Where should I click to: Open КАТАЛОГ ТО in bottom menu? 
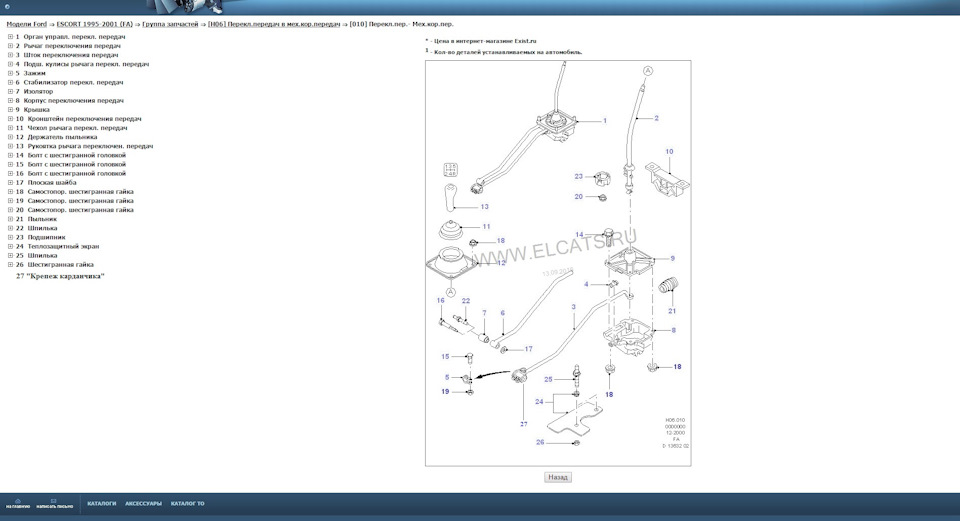point(187,504)
